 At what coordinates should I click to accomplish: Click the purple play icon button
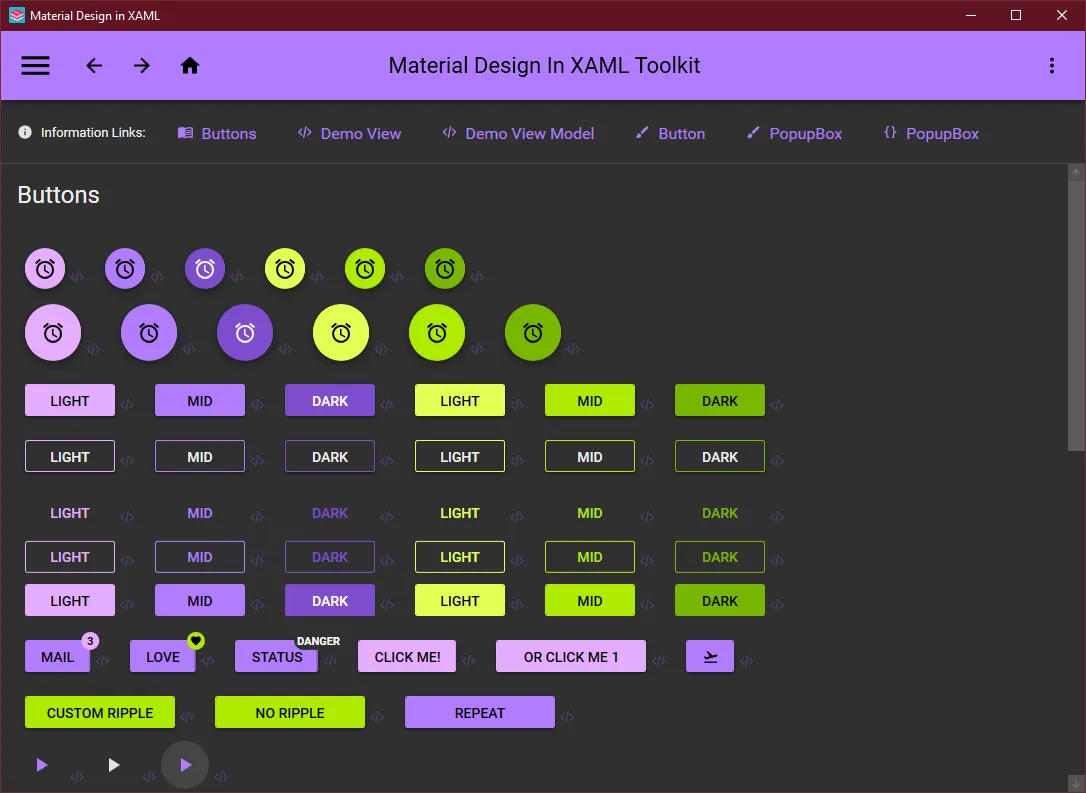[x=42, y=765]
